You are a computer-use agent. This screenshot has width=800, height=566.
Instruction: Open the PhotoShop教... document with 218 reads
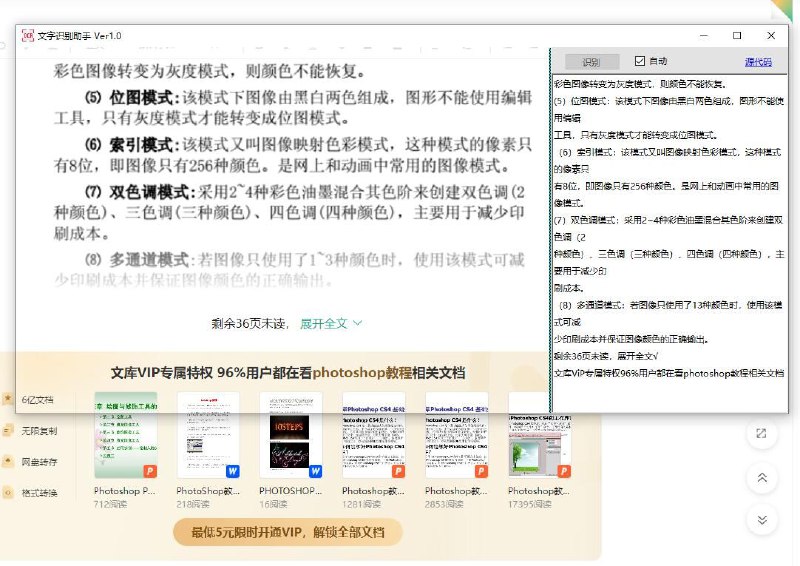pyautogui.click(x=208, y=435)
